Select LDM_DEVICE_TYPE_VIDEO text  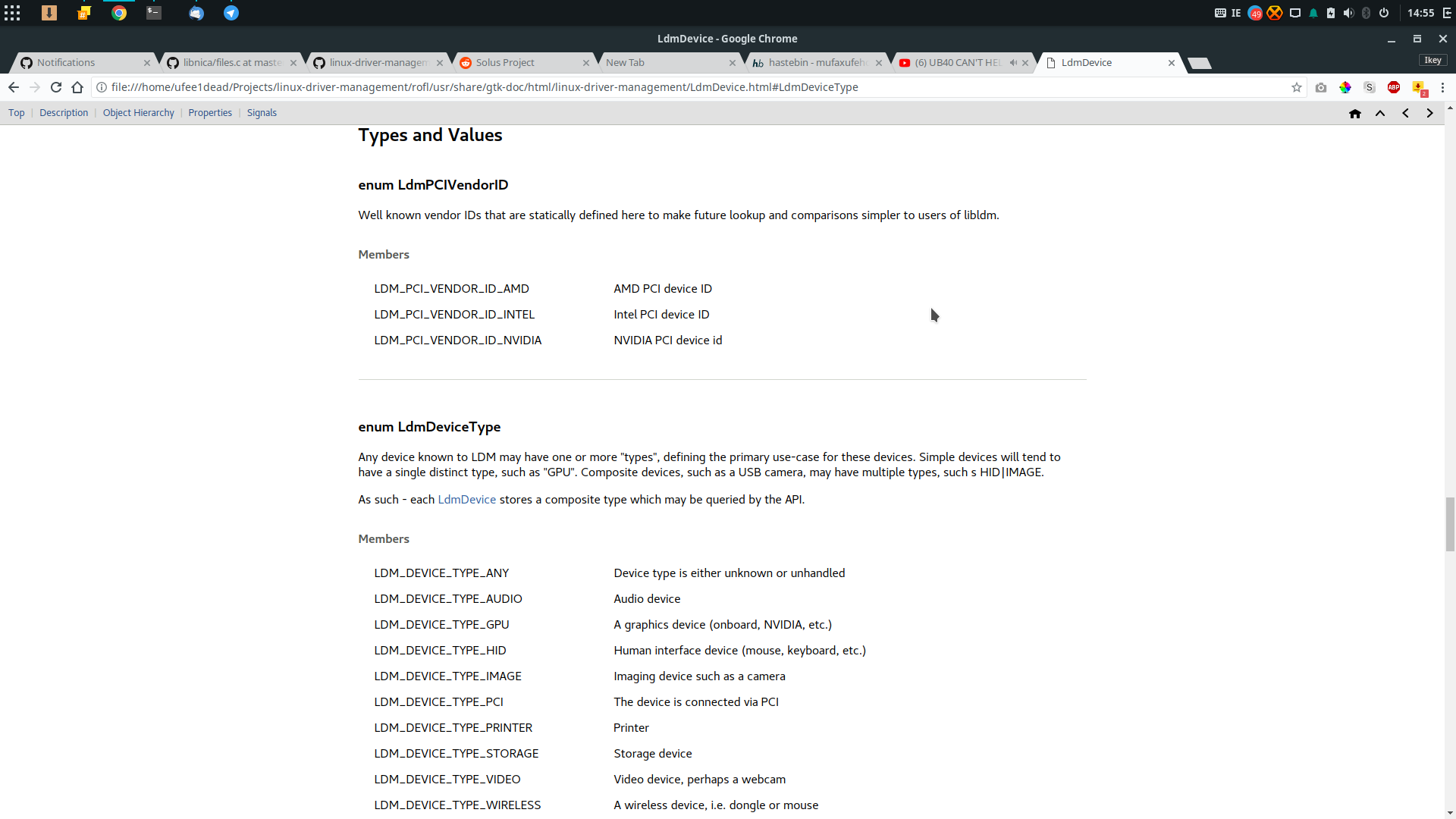click(x=447, y=780)
